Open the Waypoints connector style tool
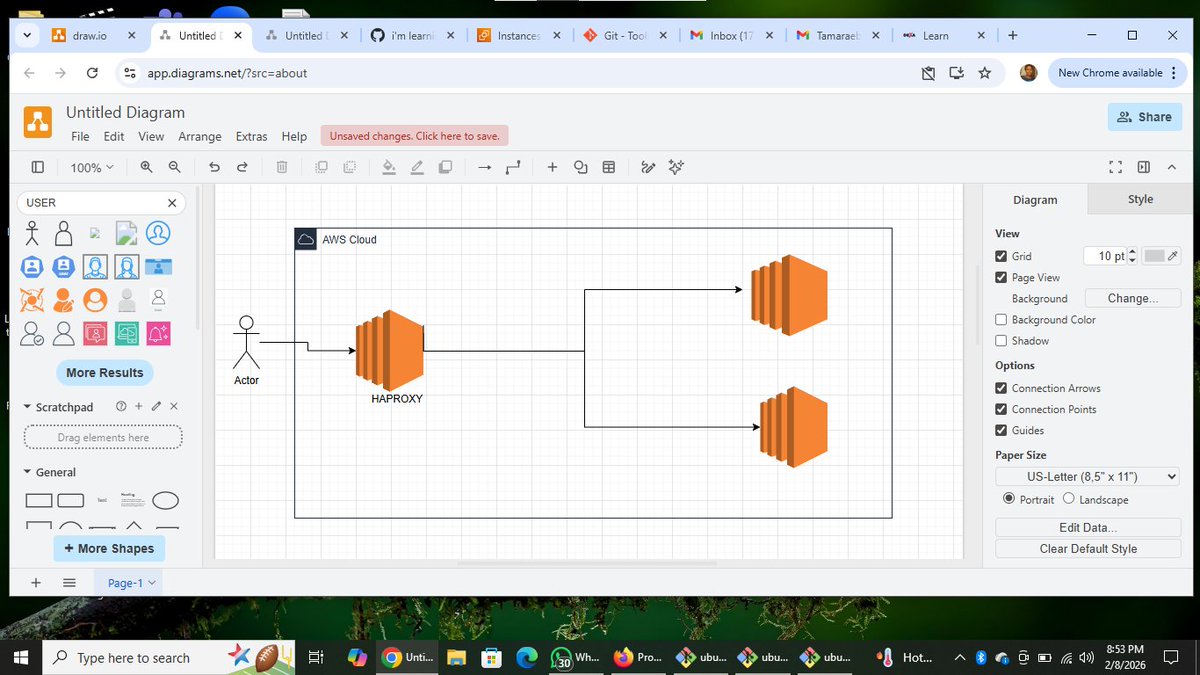Viewport: 1200px width, 675px height. 513,167
